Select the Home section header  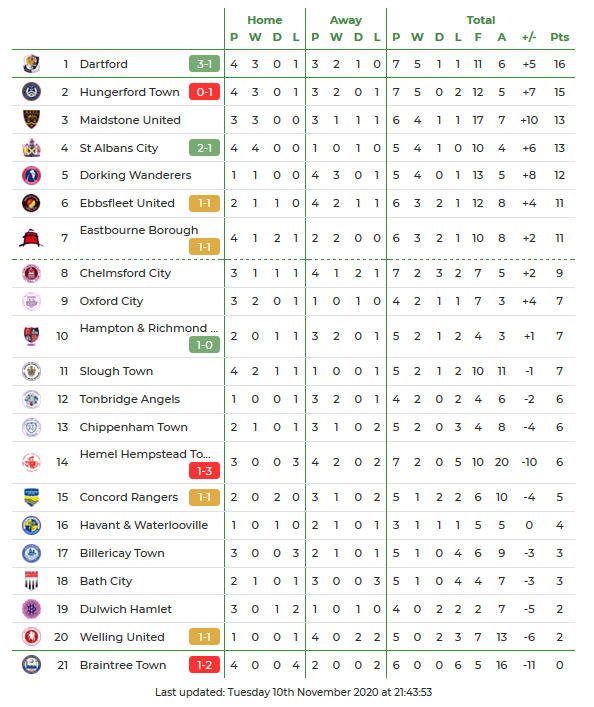pos(265,20)
